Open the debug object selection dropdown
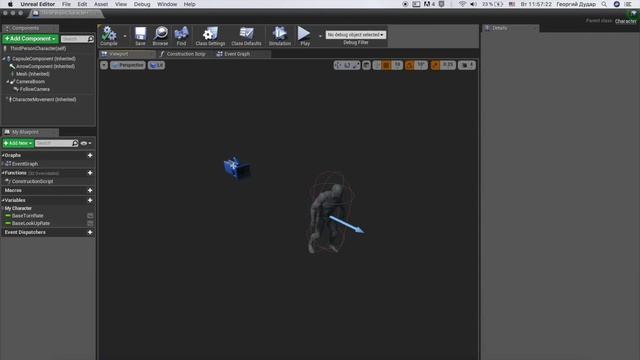Screen dimensions: 640x360 click(x=356, y=35)
